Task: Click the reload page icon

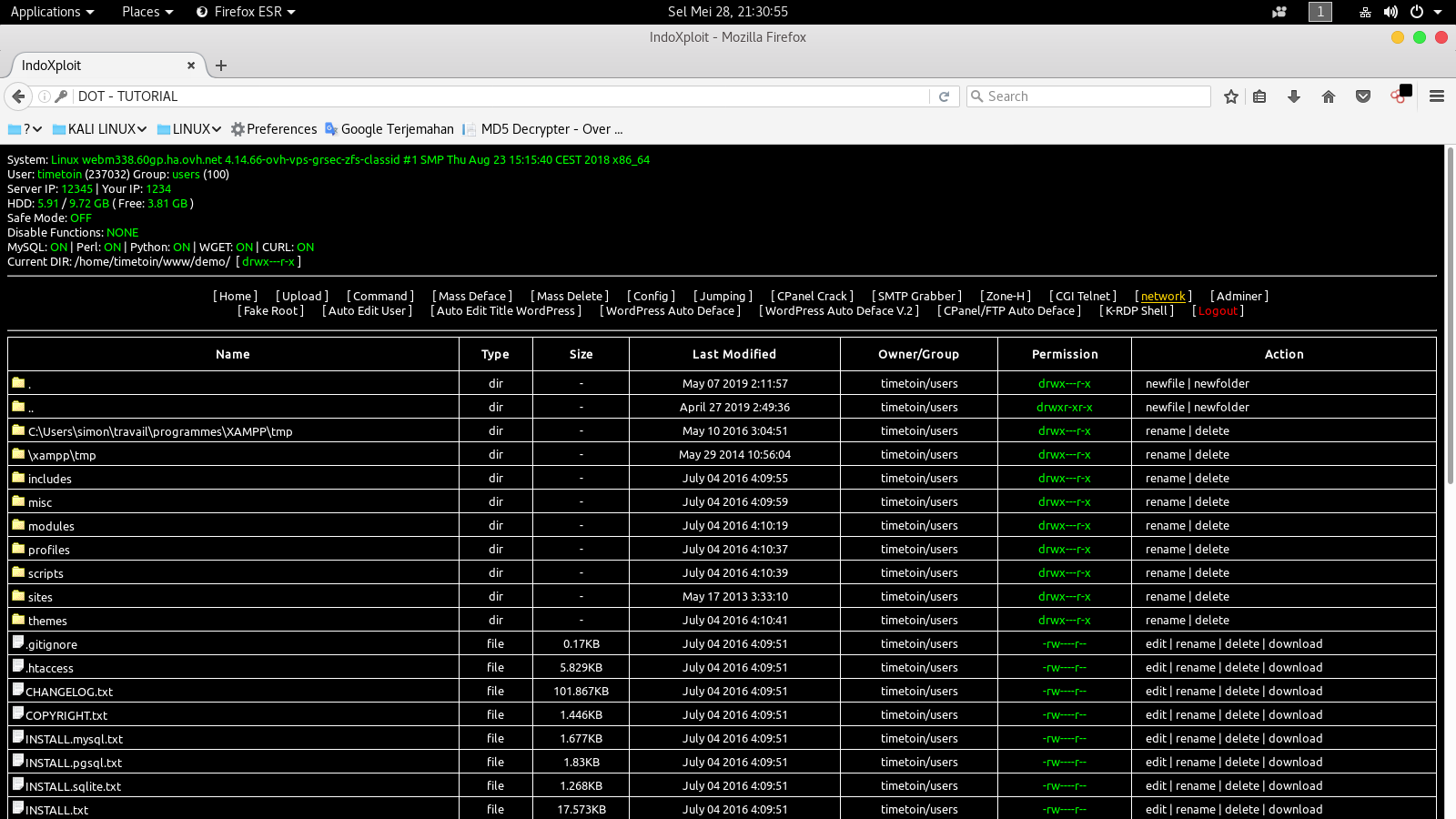Action: click(944, 96)
